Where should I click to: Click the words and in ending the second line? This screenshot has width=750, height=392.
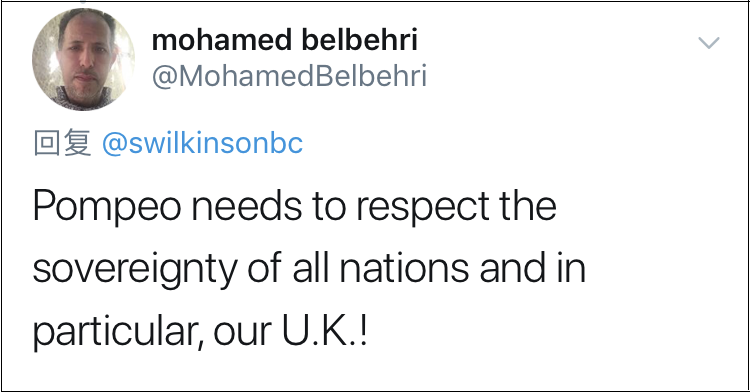pos(532,268)
